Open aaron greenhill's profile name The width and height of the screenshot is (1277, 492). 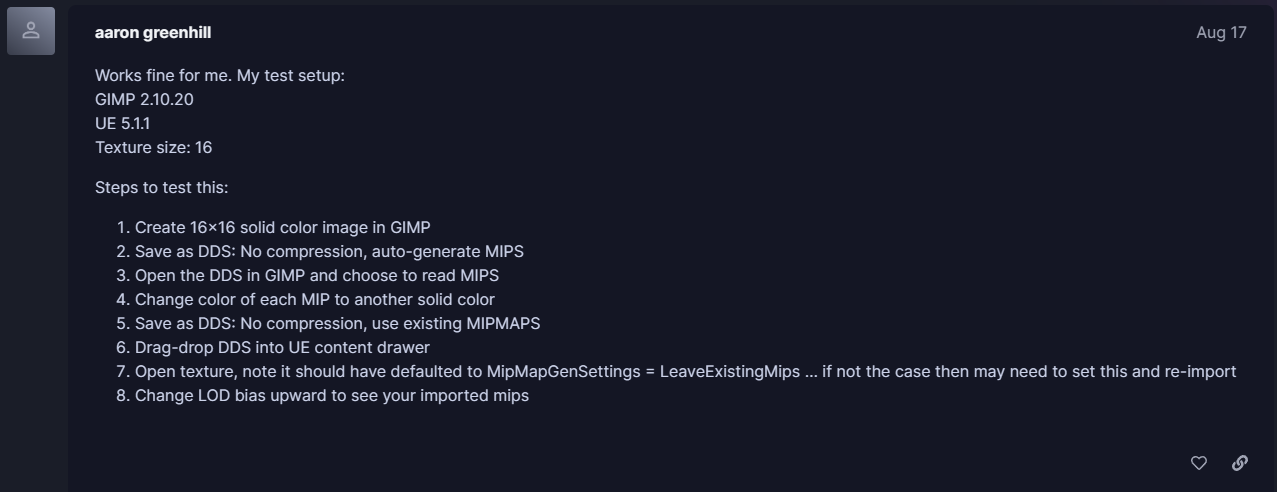click(153, 32)
